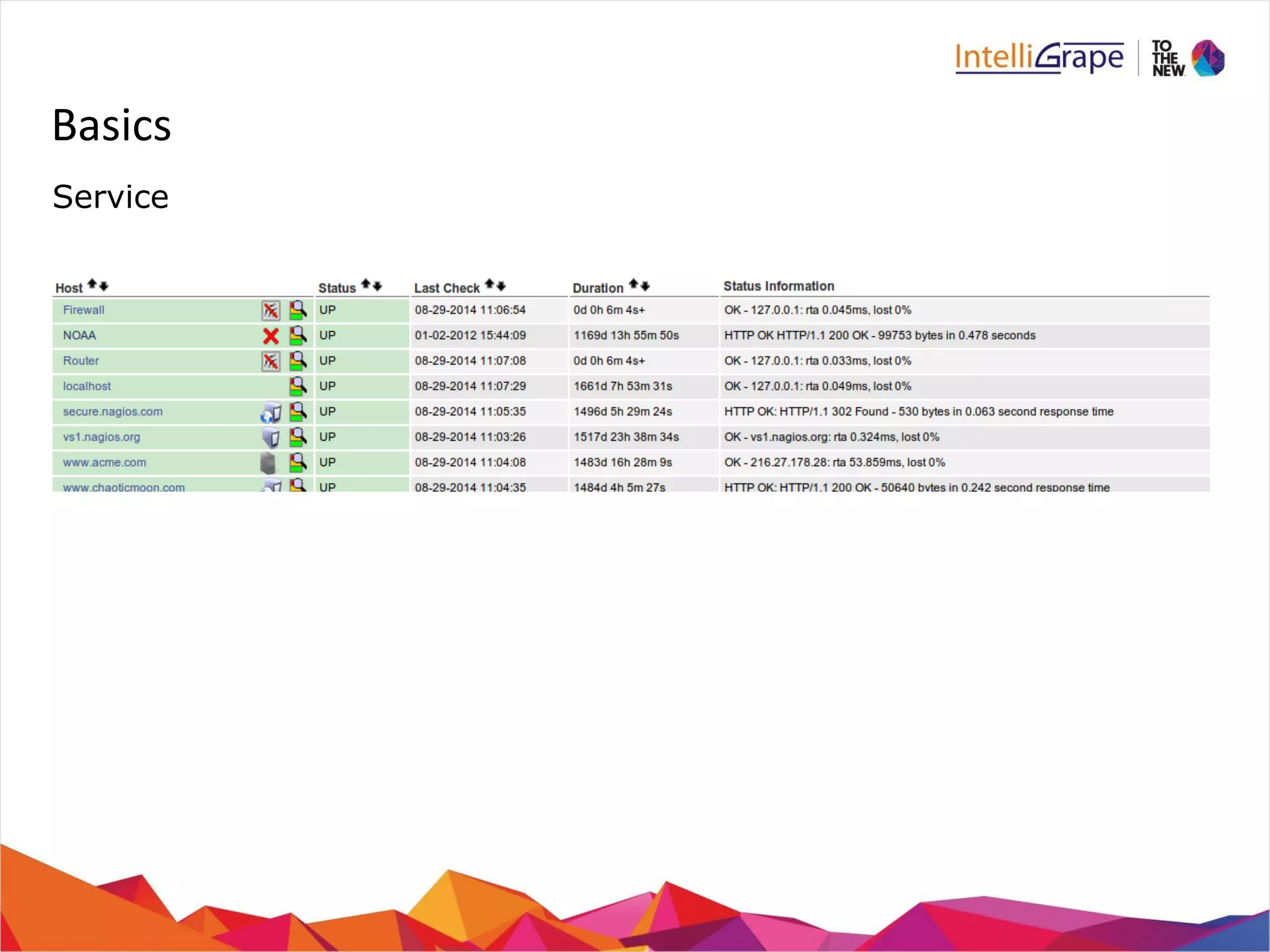Viewport: 1270px width, 952px height.
Task: Sort the Host column in descending order
Action: 104,286
